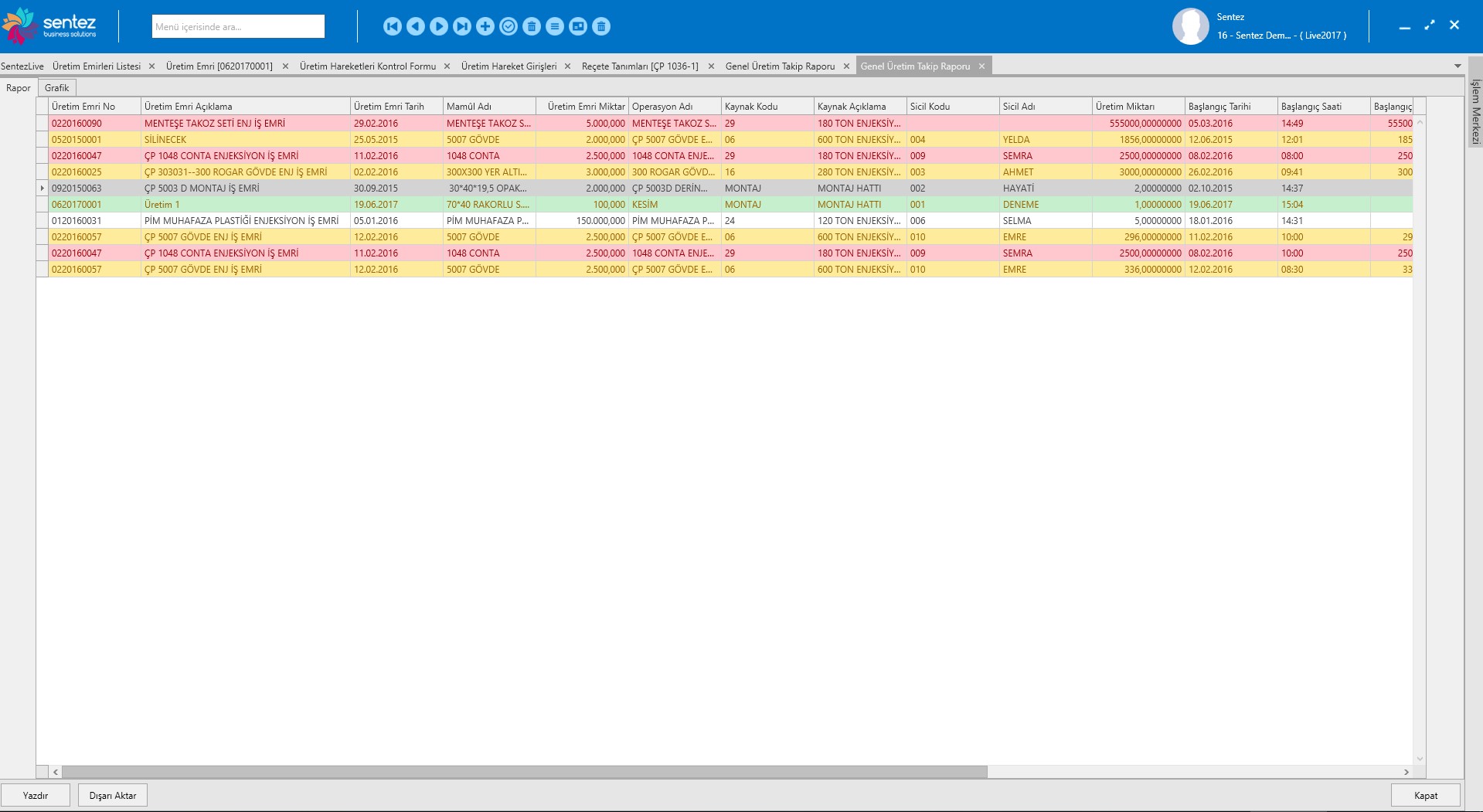Click the 300X300 YER ALTI product cell
The width and height of the screenshot is (1483, 812).
pyautogui.click(x=489, y=172)
